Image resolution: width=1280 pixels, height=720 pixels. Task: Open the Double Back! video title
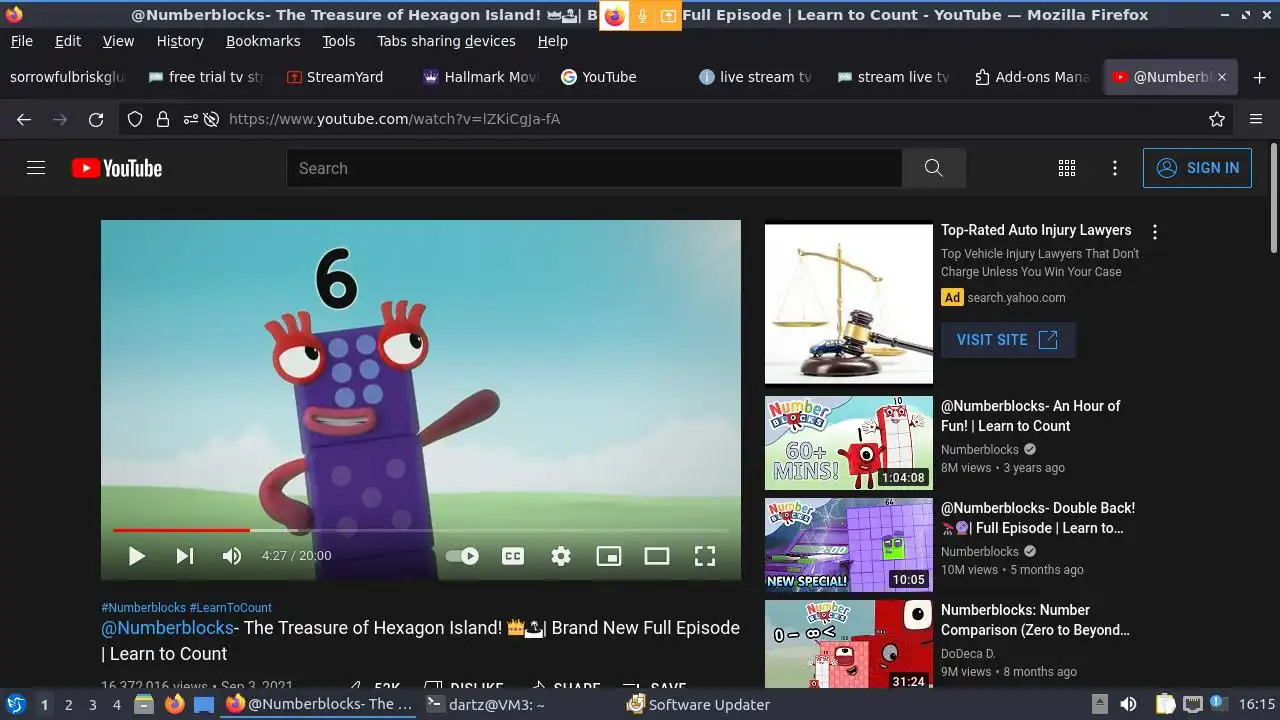tap(1038, 518)
